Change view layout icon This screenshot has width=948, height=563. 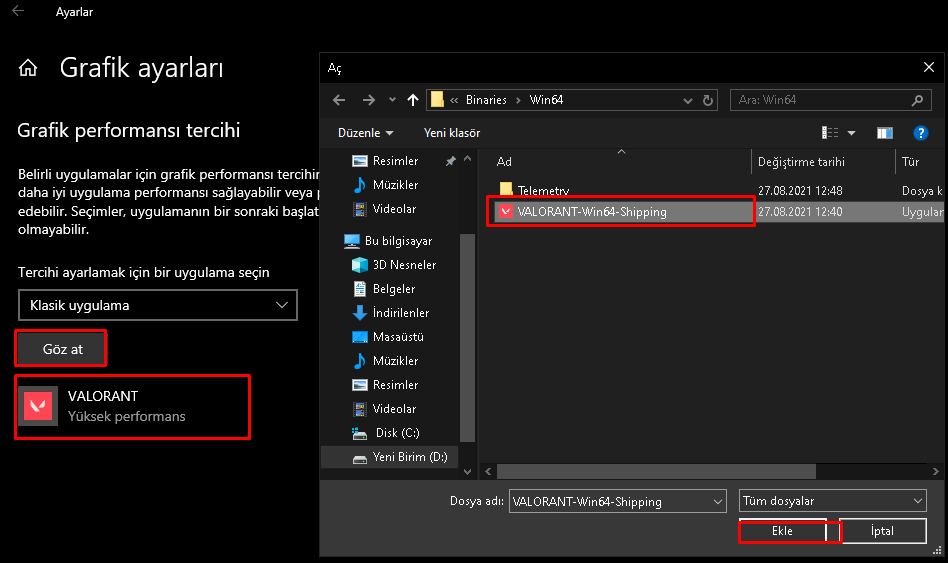830,132
